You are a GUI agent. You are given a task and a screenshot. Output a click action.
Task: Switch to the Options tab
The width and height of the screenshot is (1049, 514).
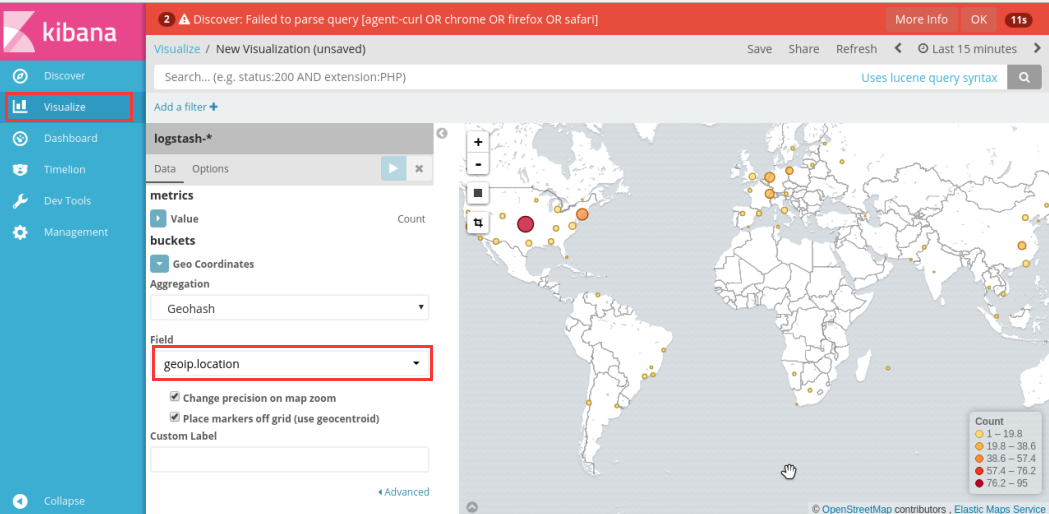click(210, 169)
